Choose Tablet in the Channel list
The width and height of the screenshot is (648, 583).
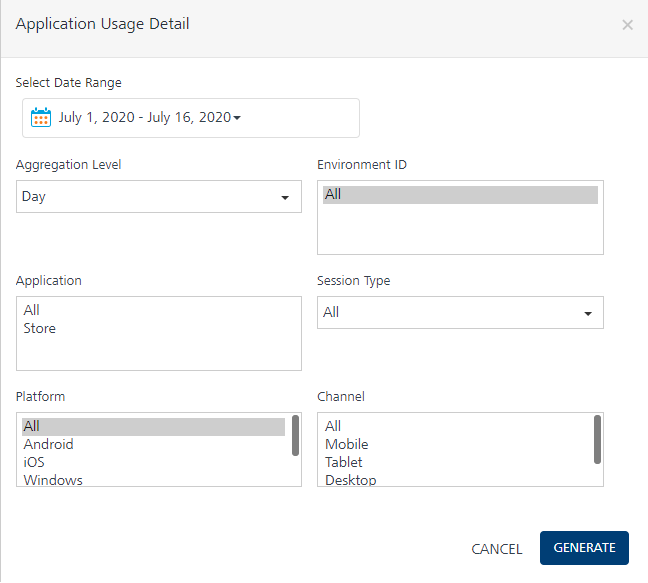click(x=344, y=463)
